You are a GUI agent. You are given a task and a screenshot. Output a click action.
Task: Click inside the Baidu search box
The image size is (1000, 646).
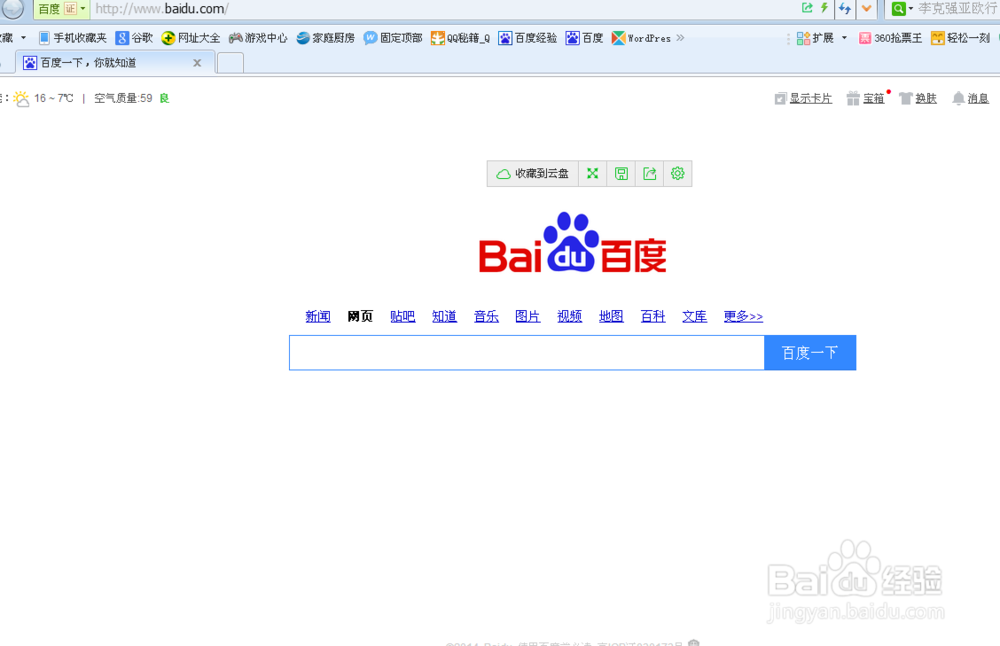(525, 352)
